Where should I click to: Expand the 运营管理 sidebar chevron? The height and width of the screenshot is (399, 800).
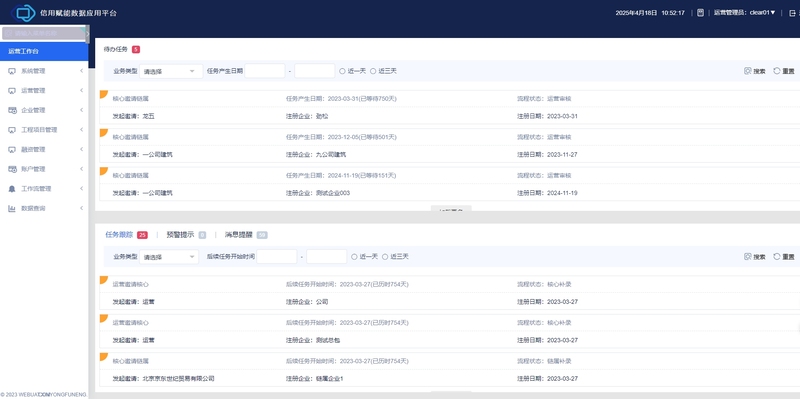[x=81, y=90]
